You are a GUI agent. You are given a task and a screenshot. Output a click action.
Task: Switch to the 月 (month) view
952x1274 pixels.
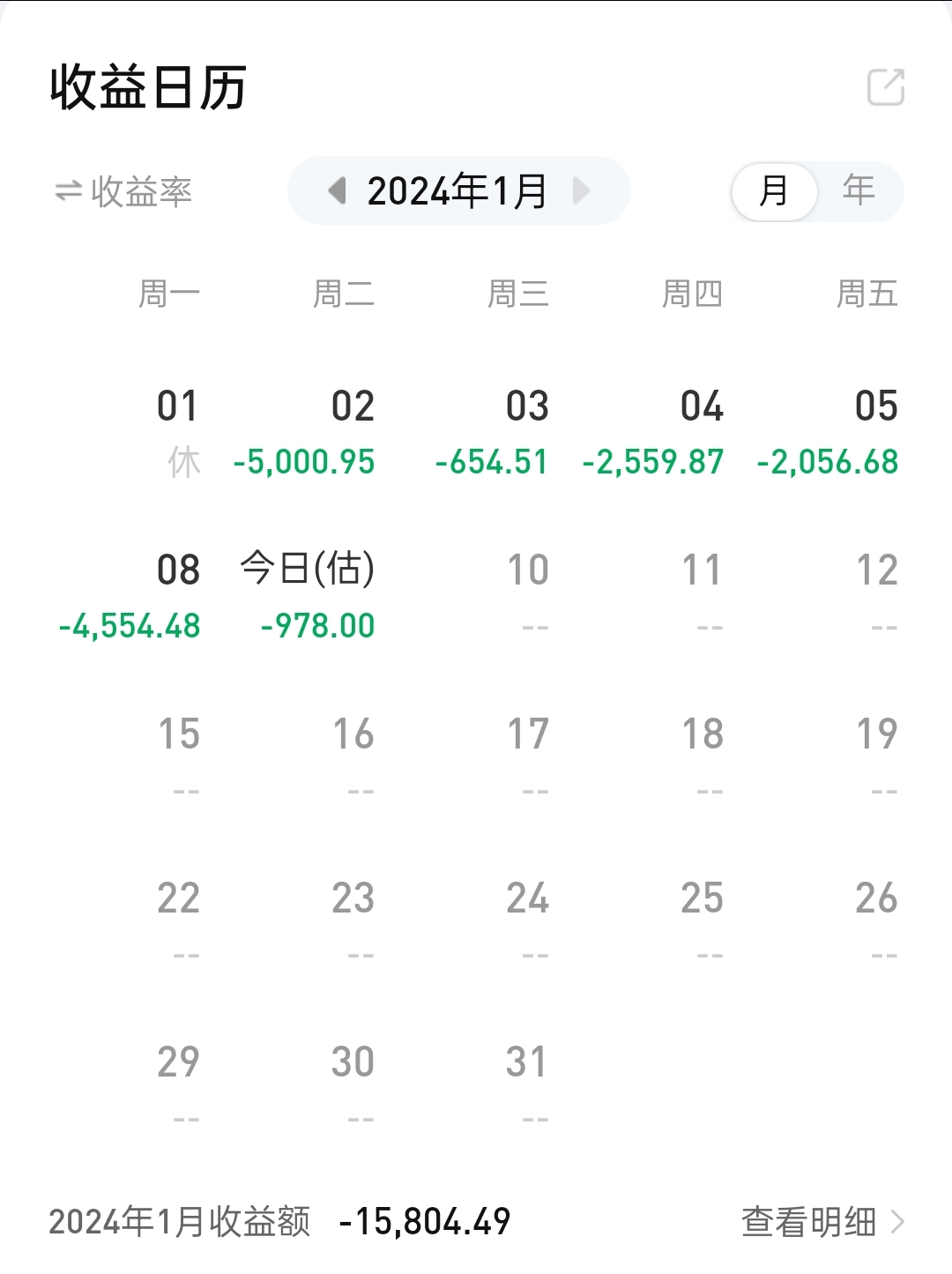tap(774, 191)
